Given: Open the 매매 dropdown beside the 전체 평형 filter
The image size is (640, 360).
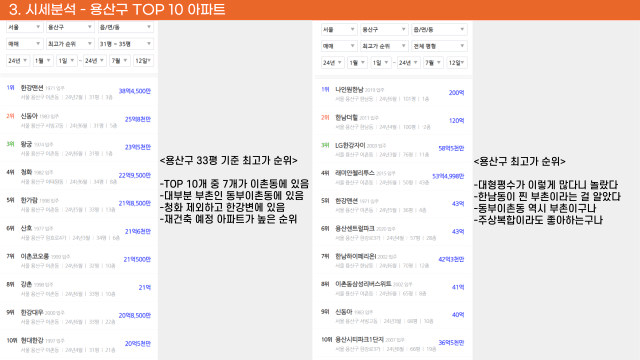Looking at the screenshot, I should click(338, 46).
